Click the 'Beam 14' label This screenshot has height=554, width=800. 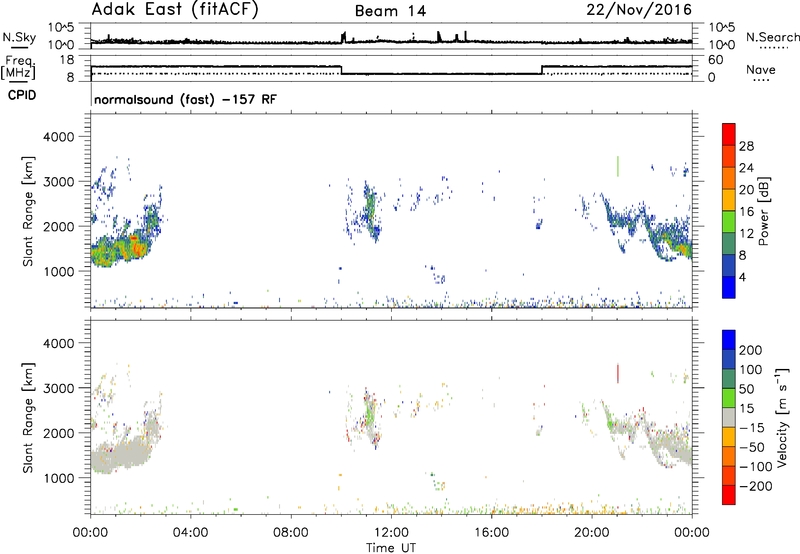(390, 11)
